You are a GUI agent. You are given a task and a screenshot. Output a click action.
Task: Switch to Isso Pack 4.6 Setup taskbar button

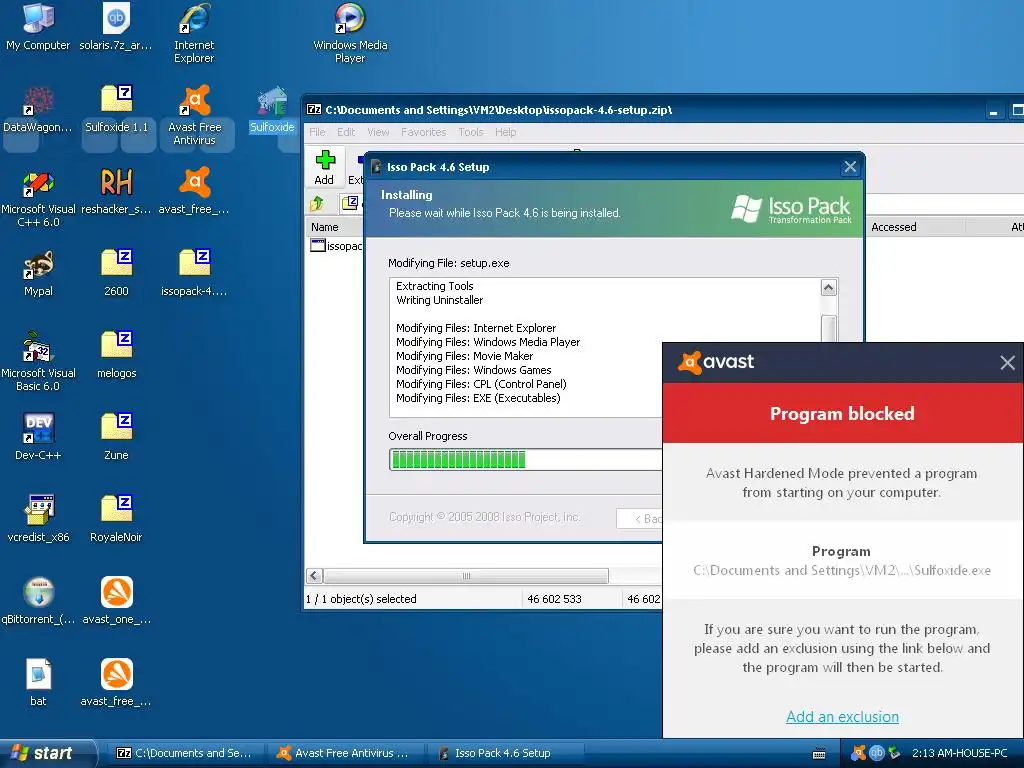[x=504, y=753]
